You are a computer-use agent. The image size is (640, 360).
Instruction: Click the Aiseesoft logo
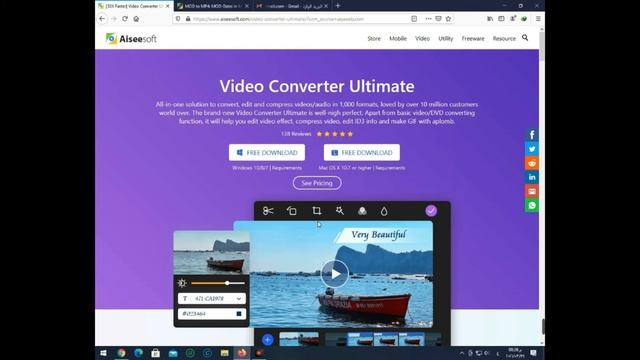pyautogui.click(x=131, y=38)
